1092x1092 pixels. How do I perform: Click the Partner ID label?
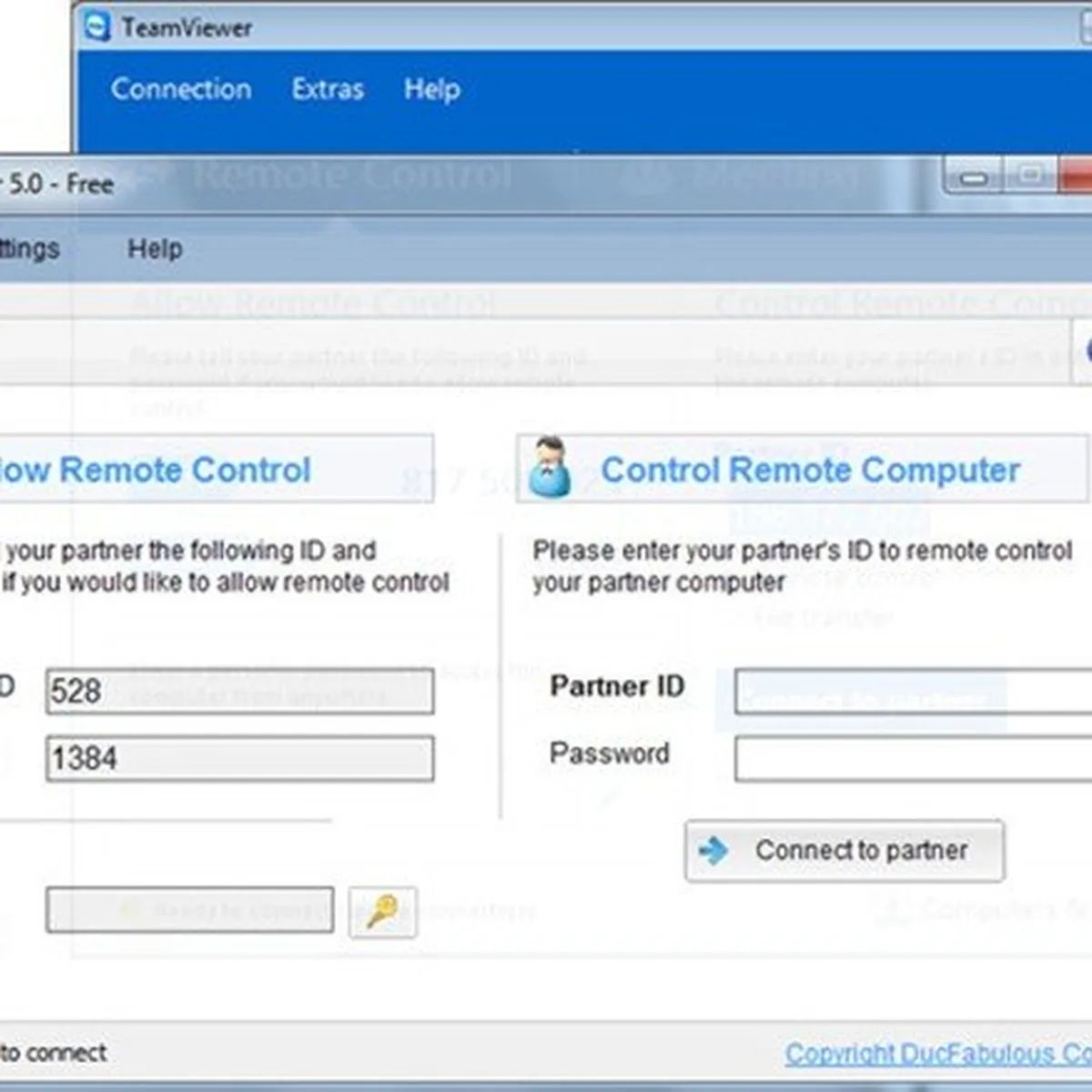[617, 685]
